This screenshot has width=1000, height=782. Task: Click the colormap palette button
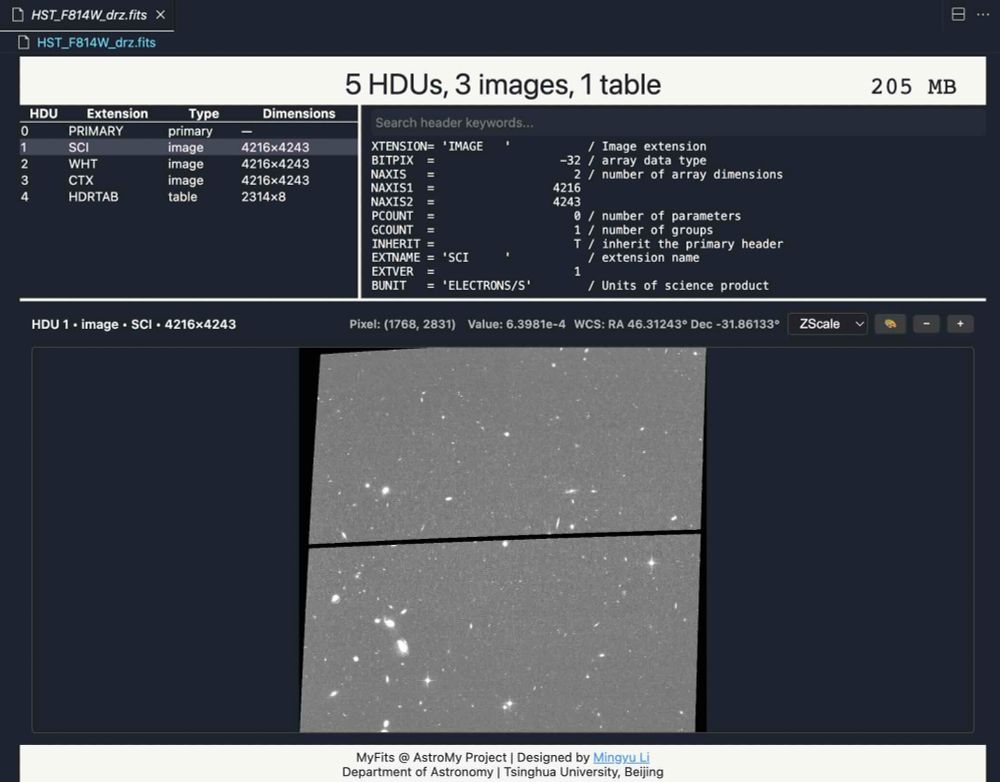click(890, 324)
